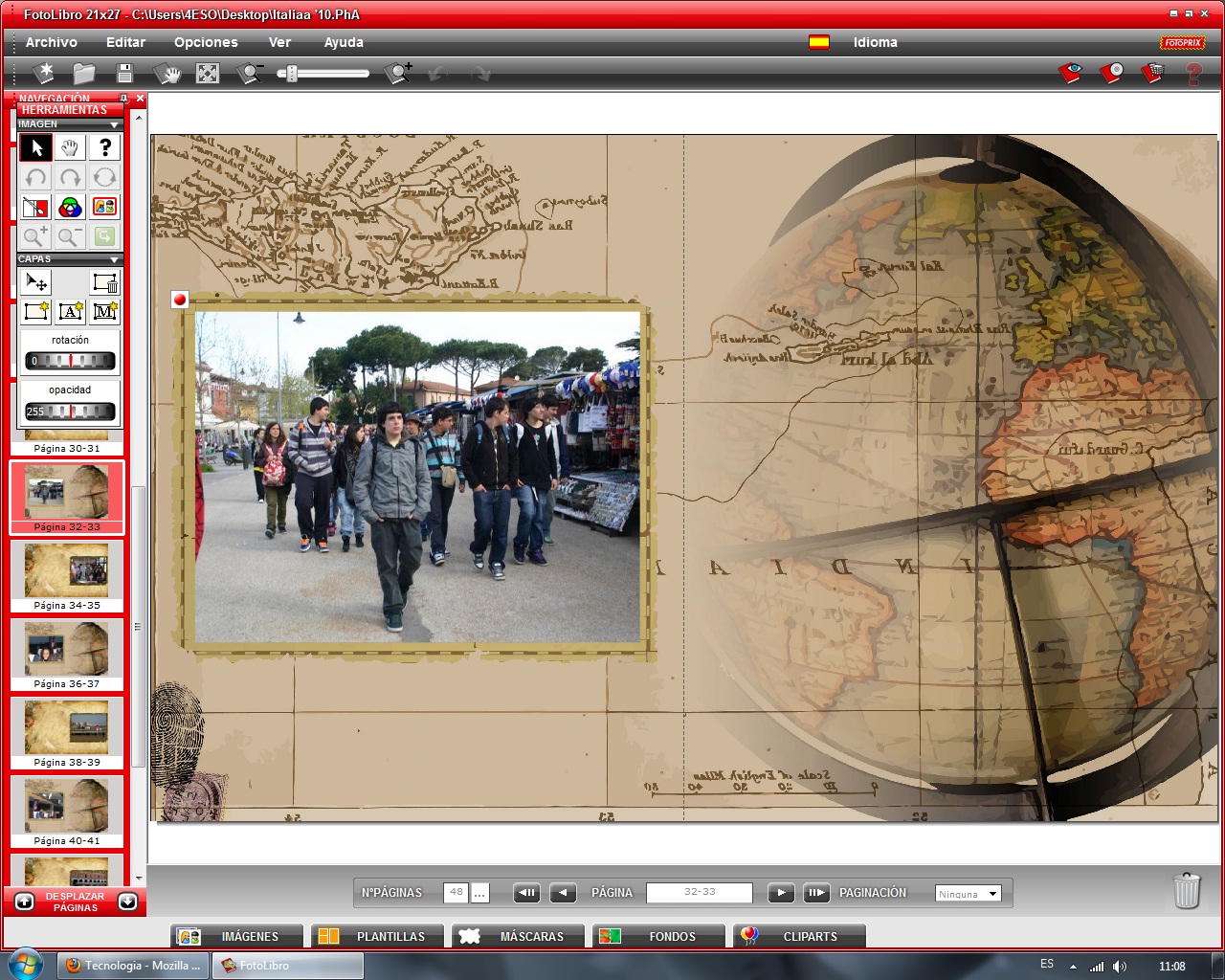Image resolution: width=1225 pixels, height=980 pixels.
Task: Preview the book with the eye icon
Action: pyautogui.click(x=1070, y=73)
